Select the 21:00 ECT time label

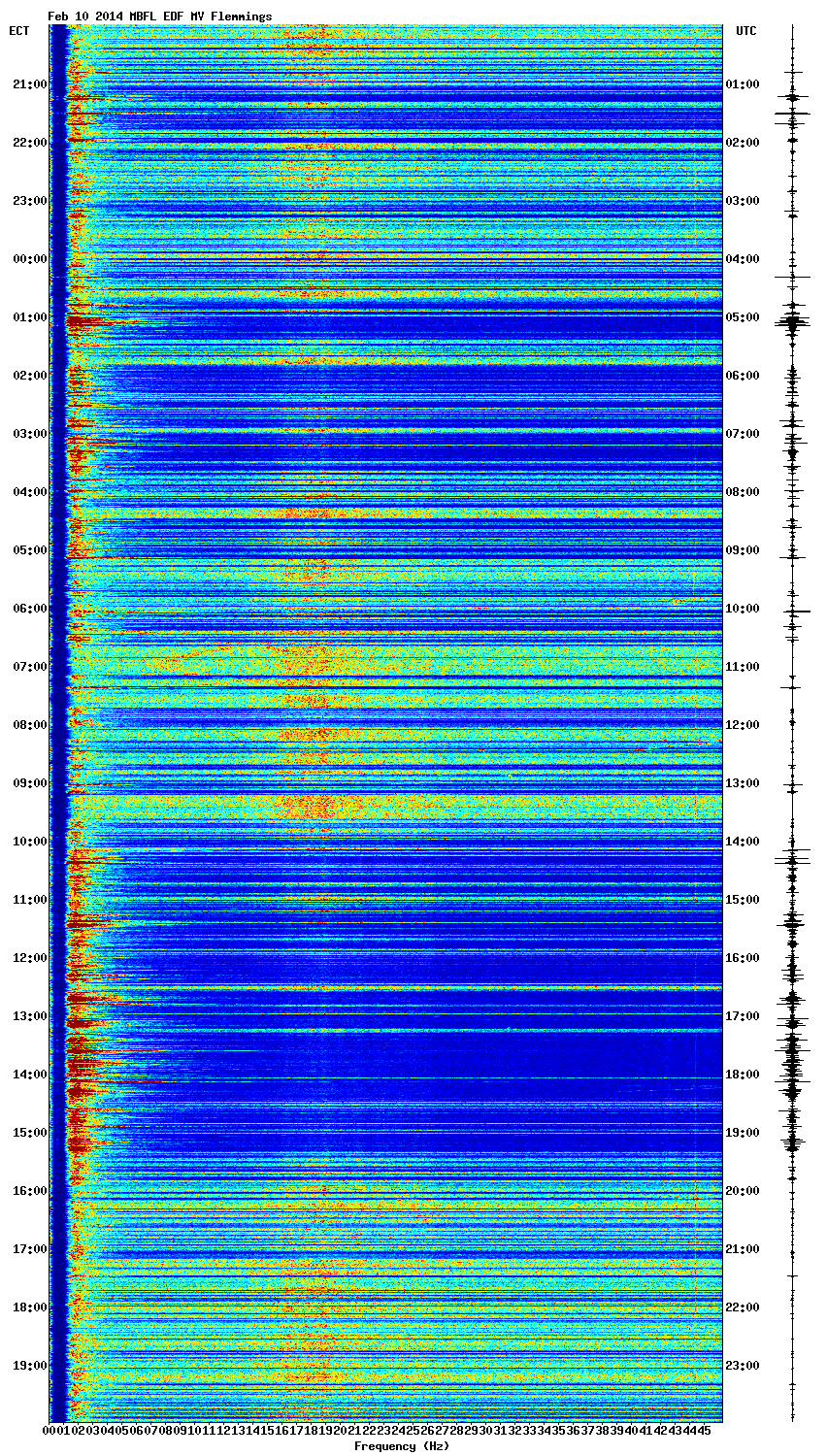coord(29,84)
